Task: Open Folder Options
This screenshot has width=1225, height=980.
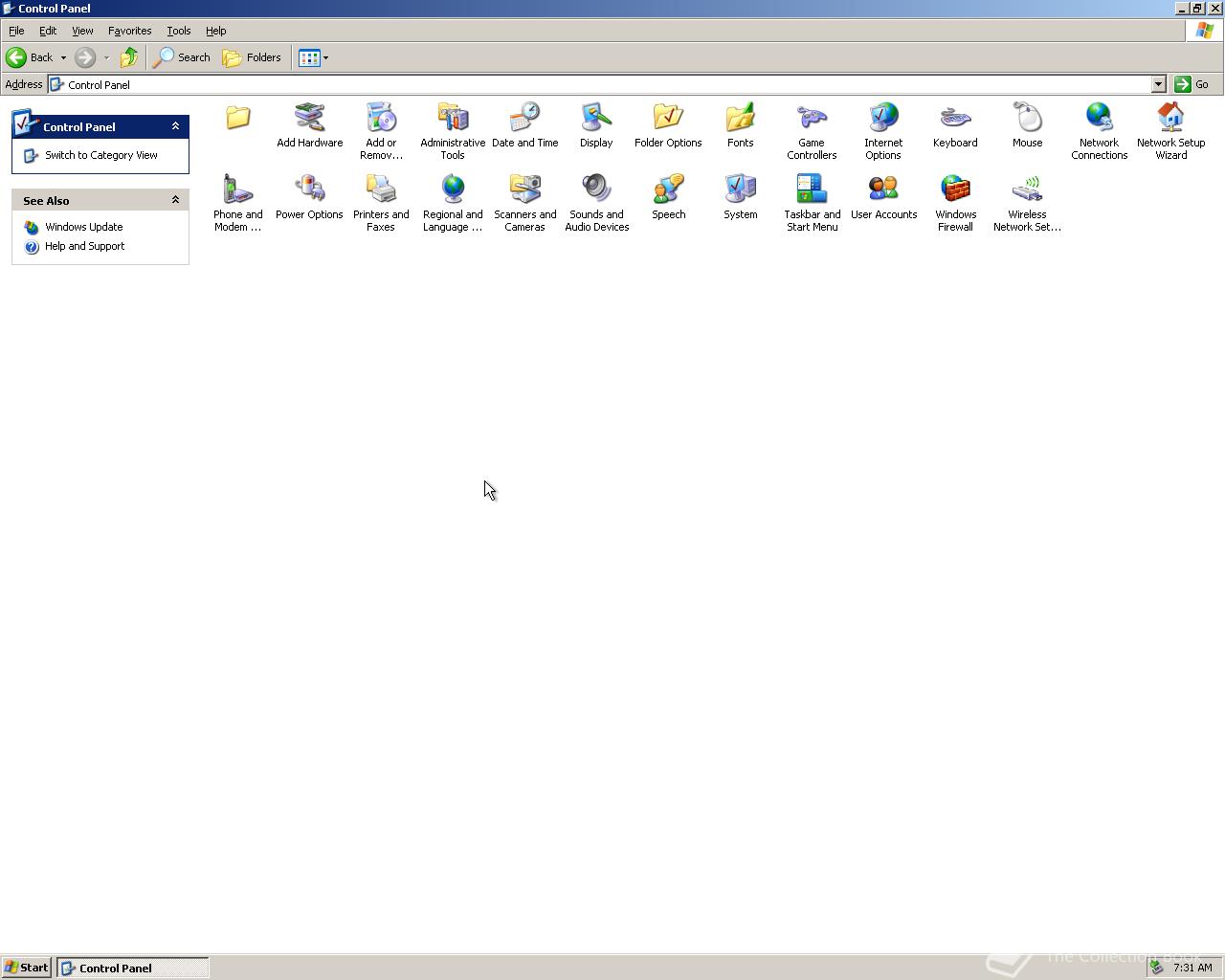Action: 668,125
